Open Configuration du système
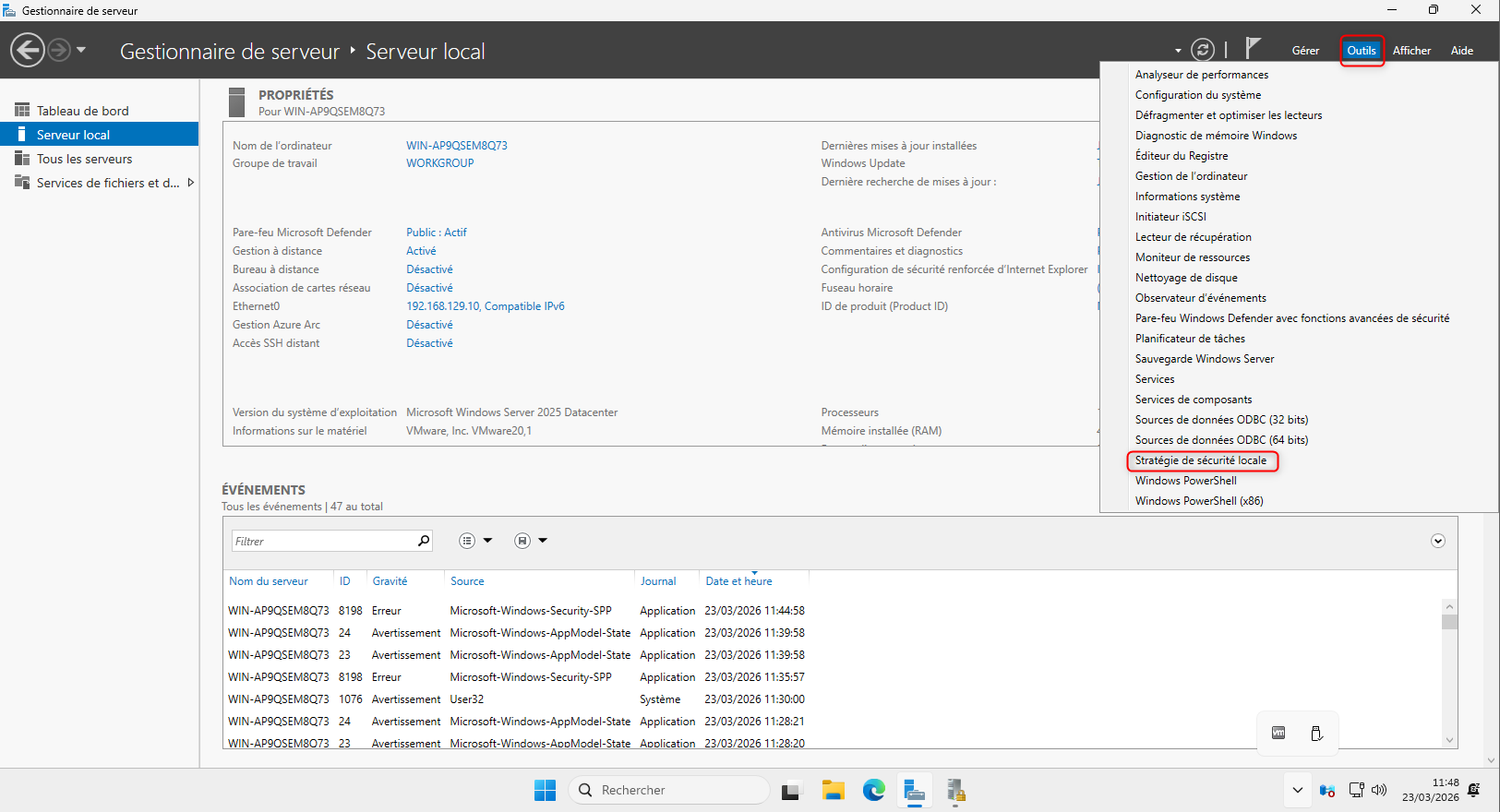The height and width of the screenshot is (812, 1500). [1197, 95]
